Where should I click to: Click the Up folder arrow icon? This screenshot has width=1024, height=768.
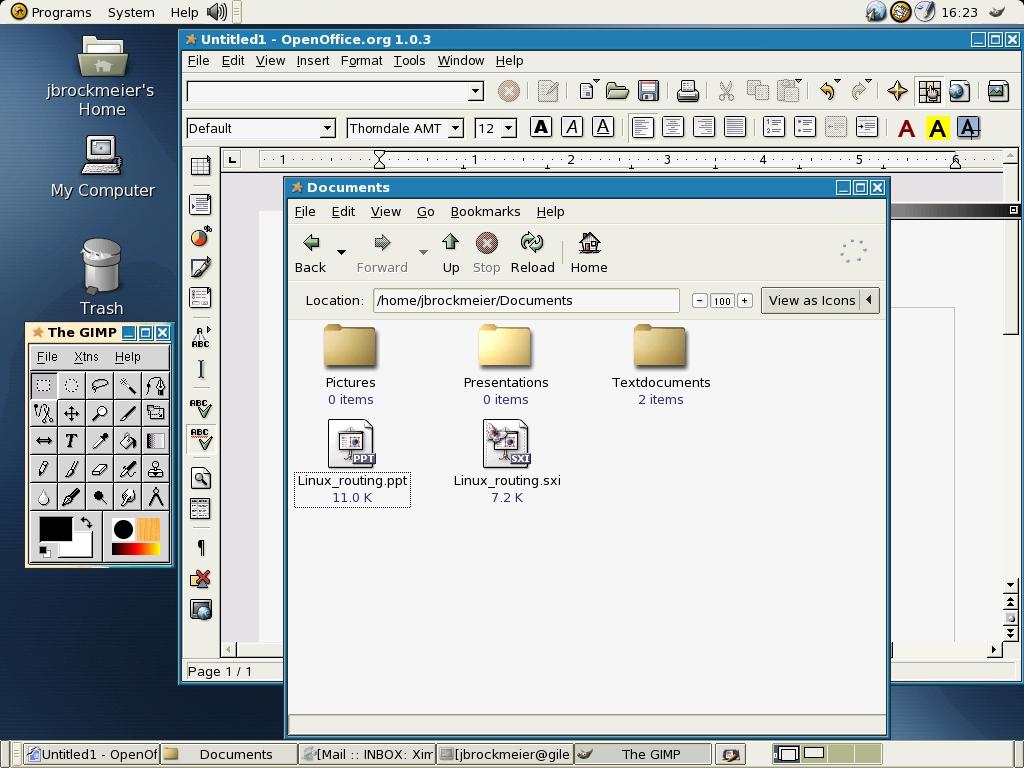[450, 252]
